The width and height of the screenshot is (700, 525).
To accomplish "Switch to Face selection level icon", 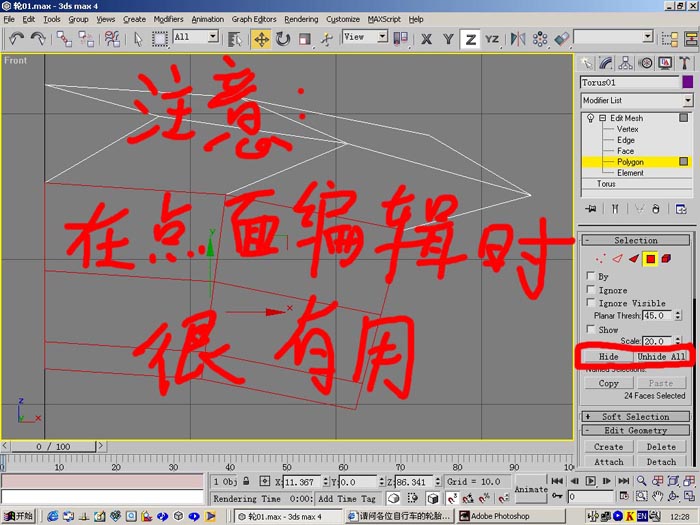I will tap(634, 258).
